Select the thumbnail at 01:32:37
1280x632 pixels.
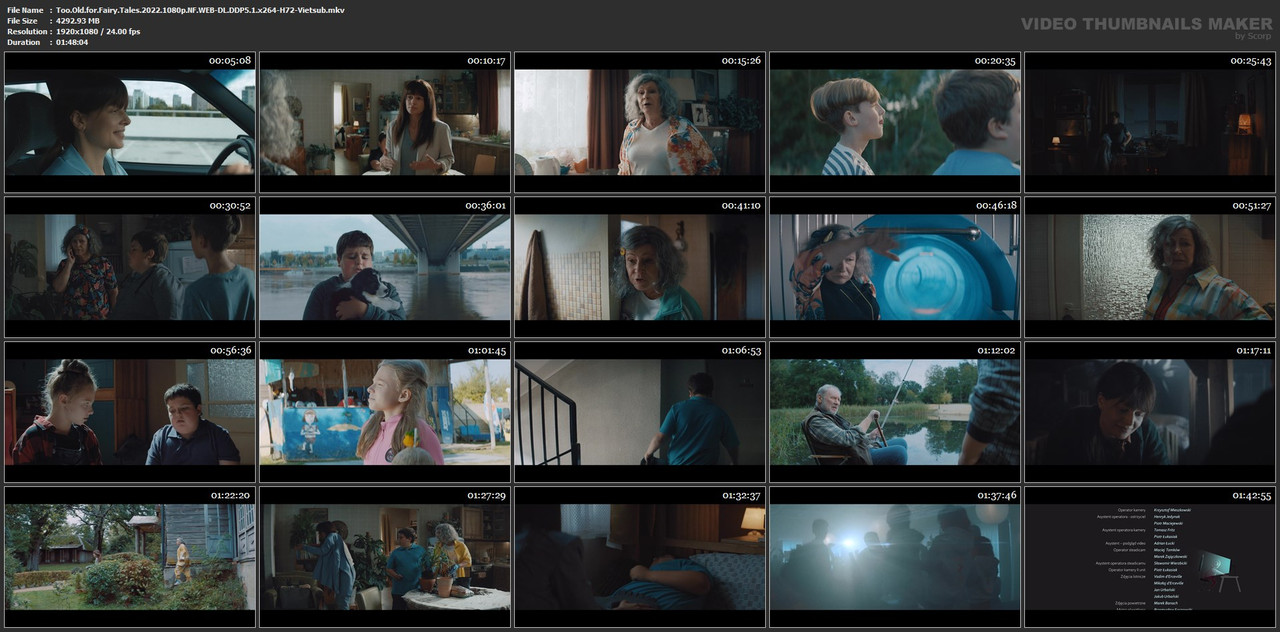640,557
